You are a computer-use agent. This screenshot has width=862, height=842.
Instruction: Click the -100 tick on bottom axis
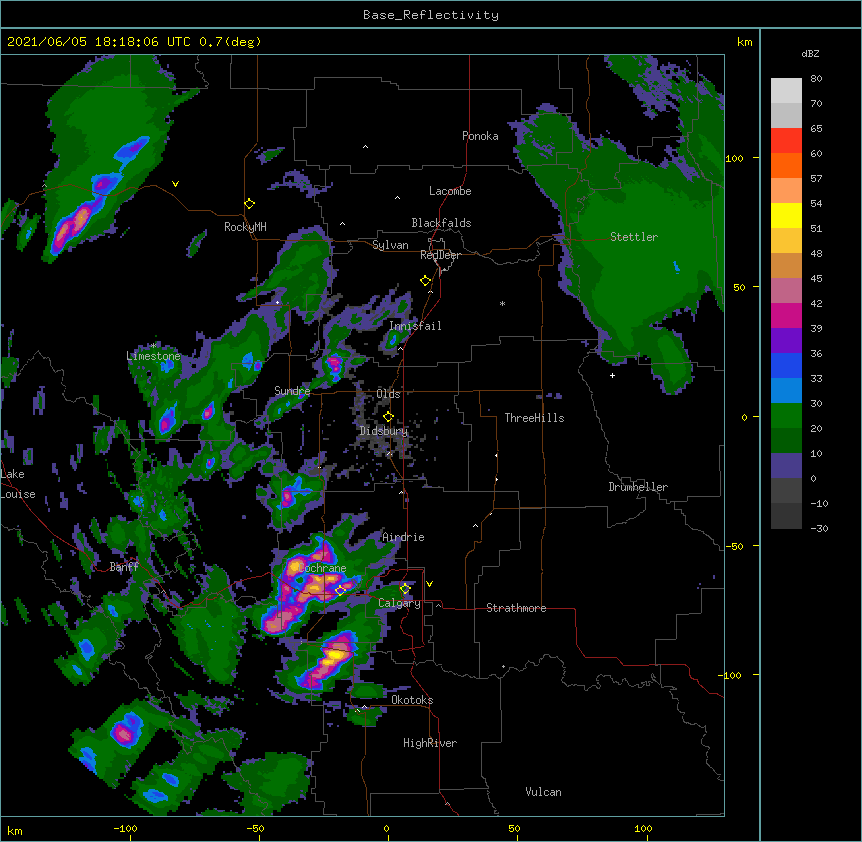click(x=125, y=828)
